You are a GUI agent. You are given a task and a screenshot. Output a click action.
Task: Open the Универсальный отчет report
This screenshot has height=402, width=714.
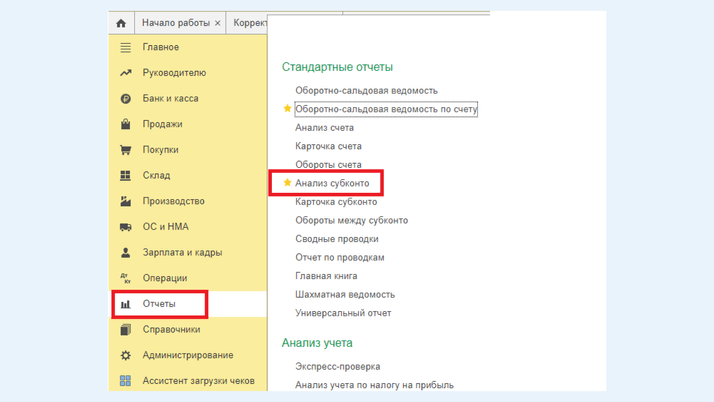click(343, 313)
